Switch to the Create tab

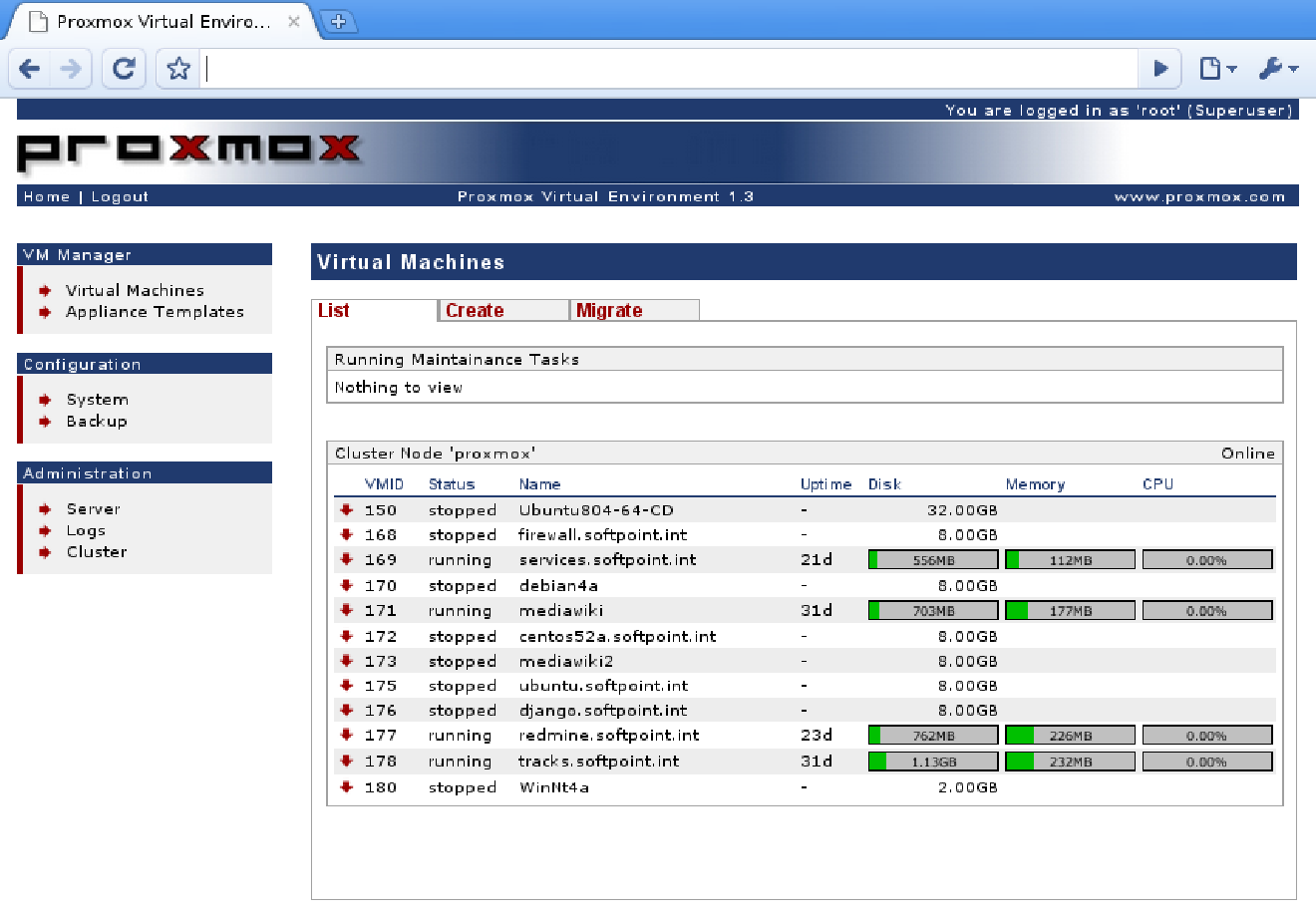pos(475,311)
